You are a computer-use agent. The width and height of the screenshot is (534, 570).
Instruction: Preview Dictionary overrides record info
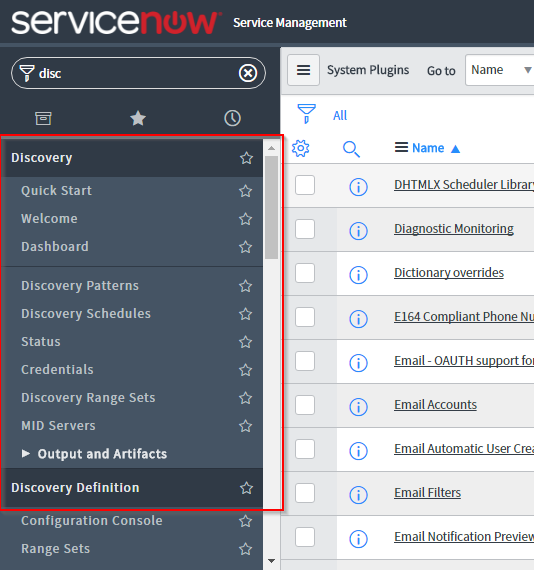pyautogui.click(x=358, y=275)
